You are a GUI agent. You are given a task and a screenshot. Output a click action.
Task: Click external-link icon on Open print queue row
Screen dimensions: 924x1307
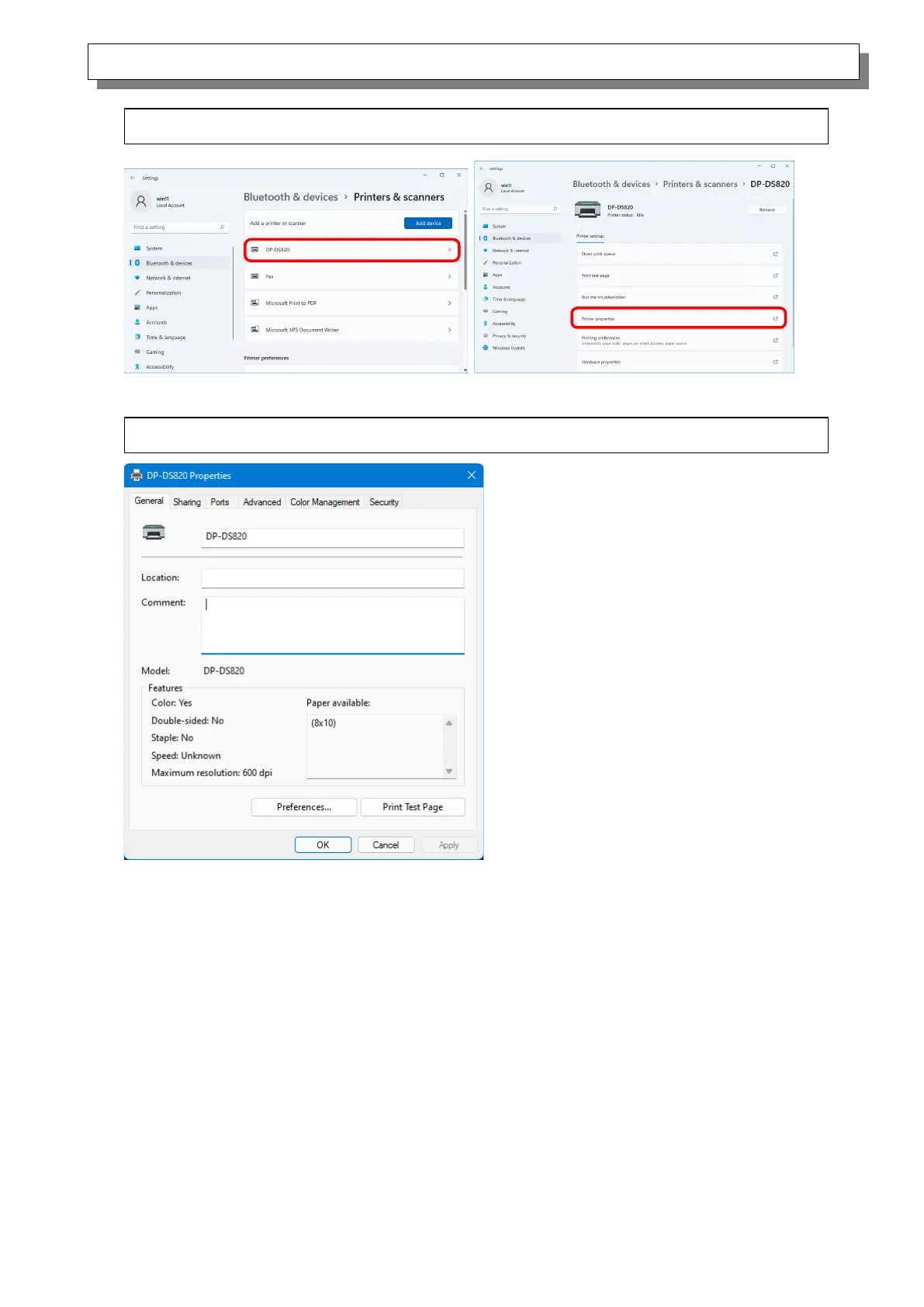[775, 254]
